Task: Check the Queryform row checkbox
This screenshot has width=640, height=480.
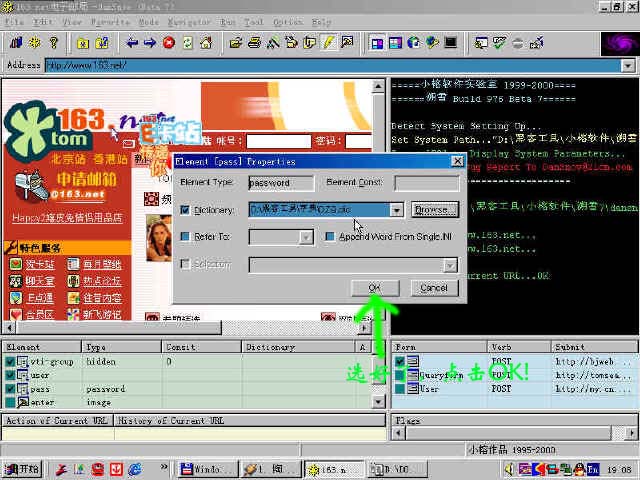Action: (x=400, y=375)
